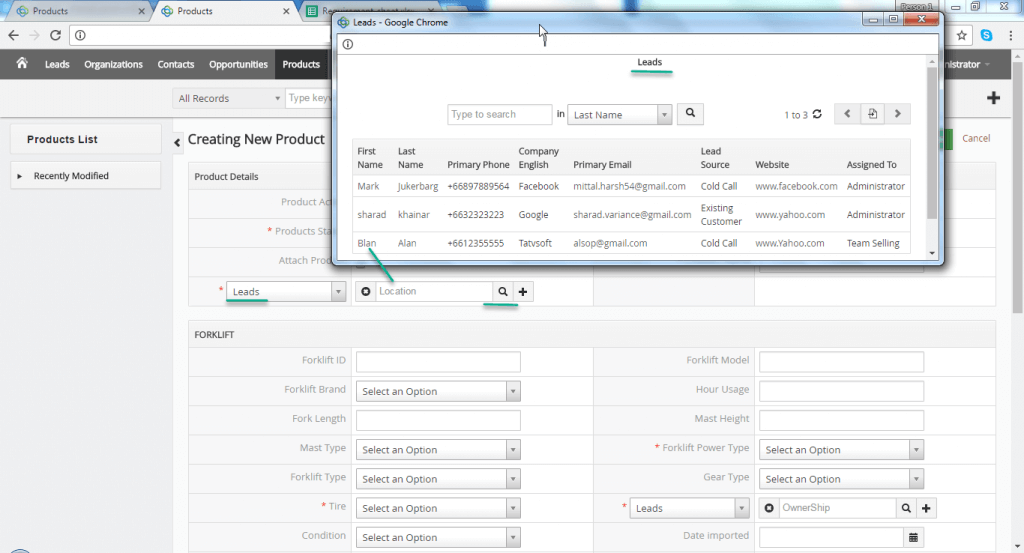Open the Opportunities menu item
1024x553 pixels.
[x=238, y=64]
